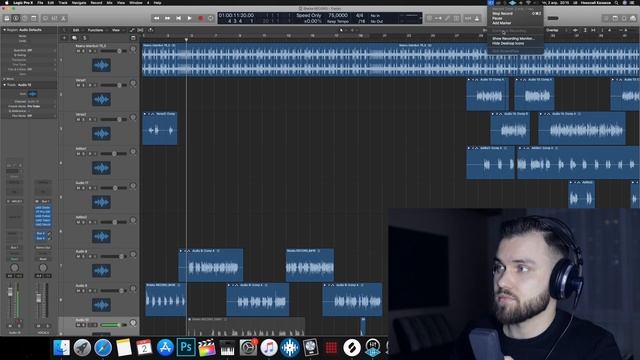Toggle the global Solo S button
This screenshot has height=360, width=640.
coord(84,38)
